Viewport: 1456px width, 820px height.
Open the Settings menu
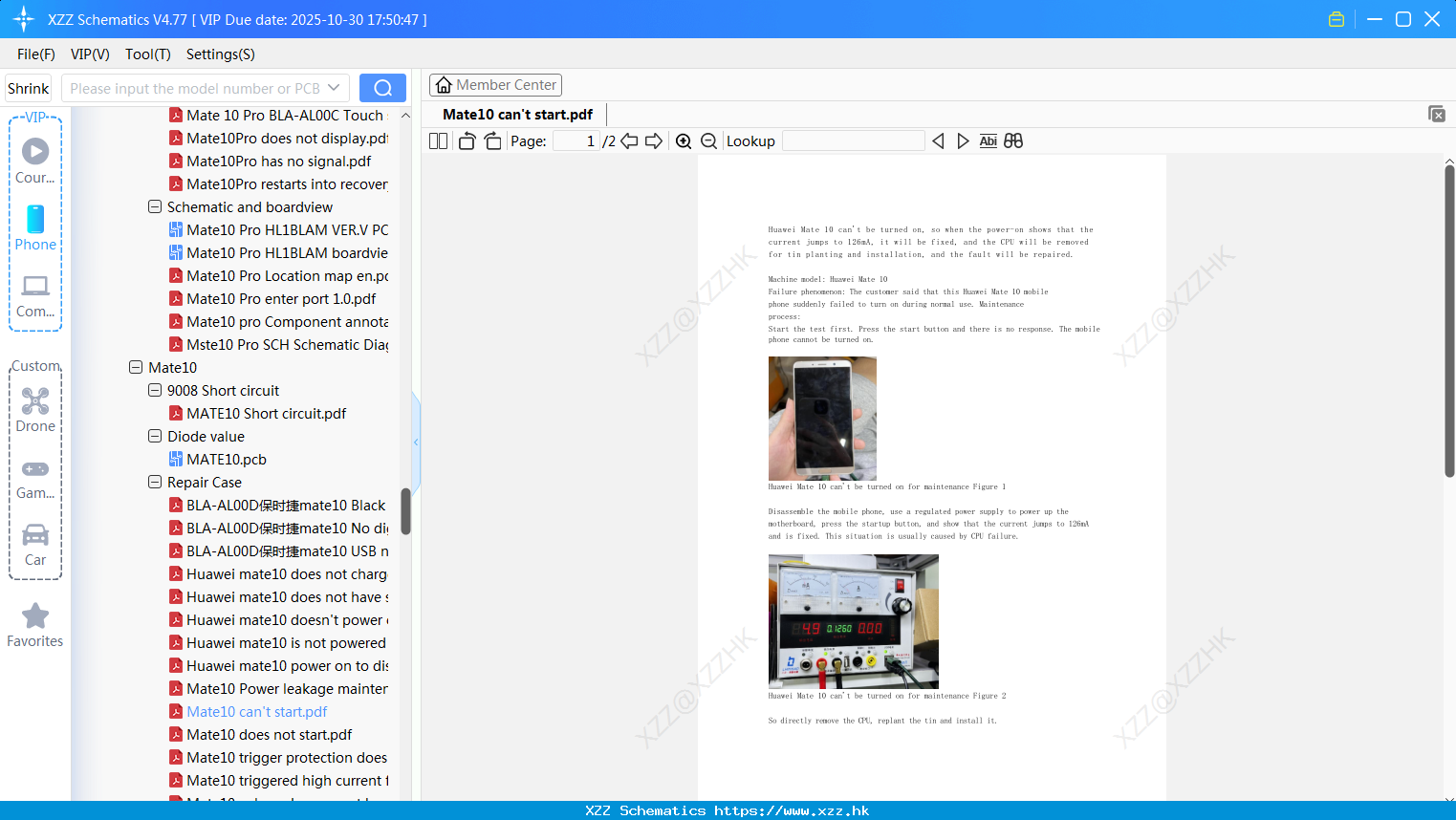tap(221, 54)
